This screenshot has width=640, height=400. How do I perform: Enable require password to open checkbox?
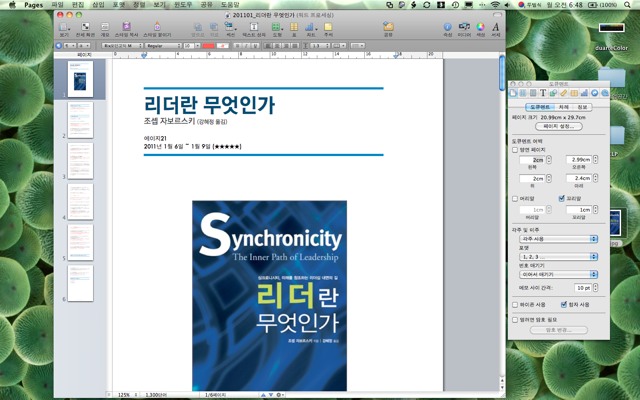point(515,320)
